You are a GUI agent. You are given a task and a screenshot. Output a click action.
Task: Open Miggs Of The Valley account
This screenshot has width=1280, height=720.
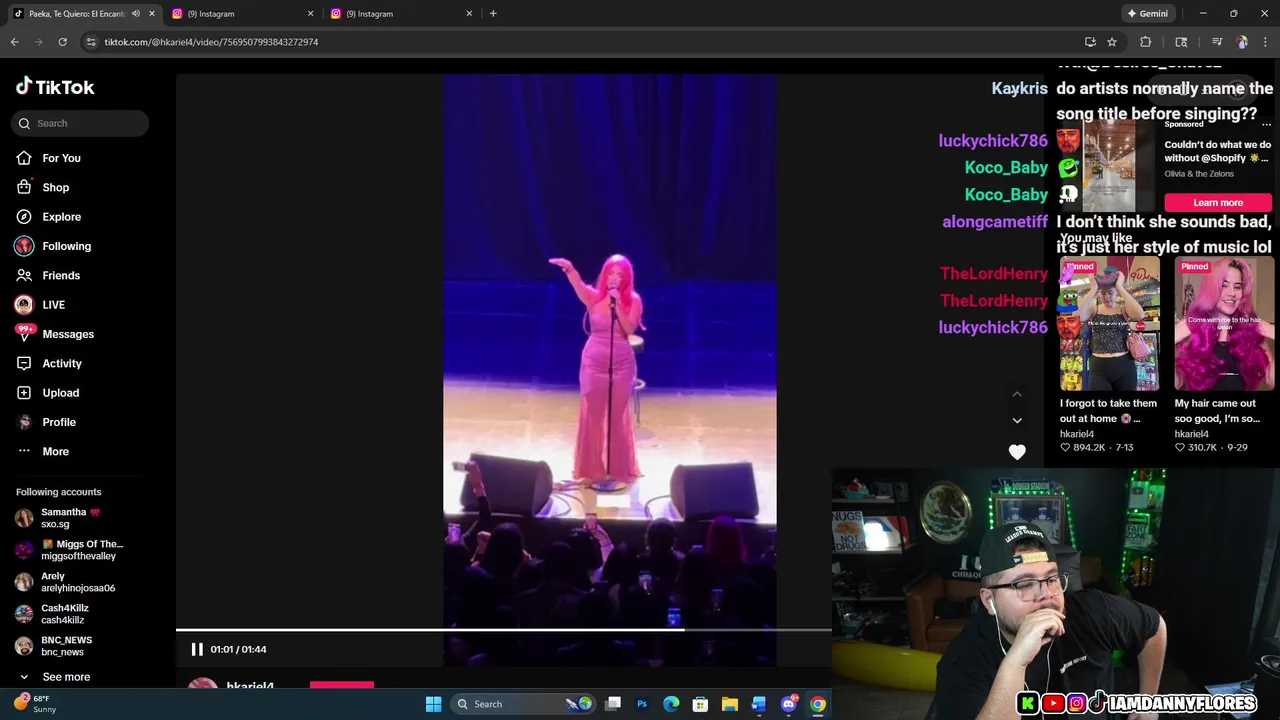tap(70, 550)
